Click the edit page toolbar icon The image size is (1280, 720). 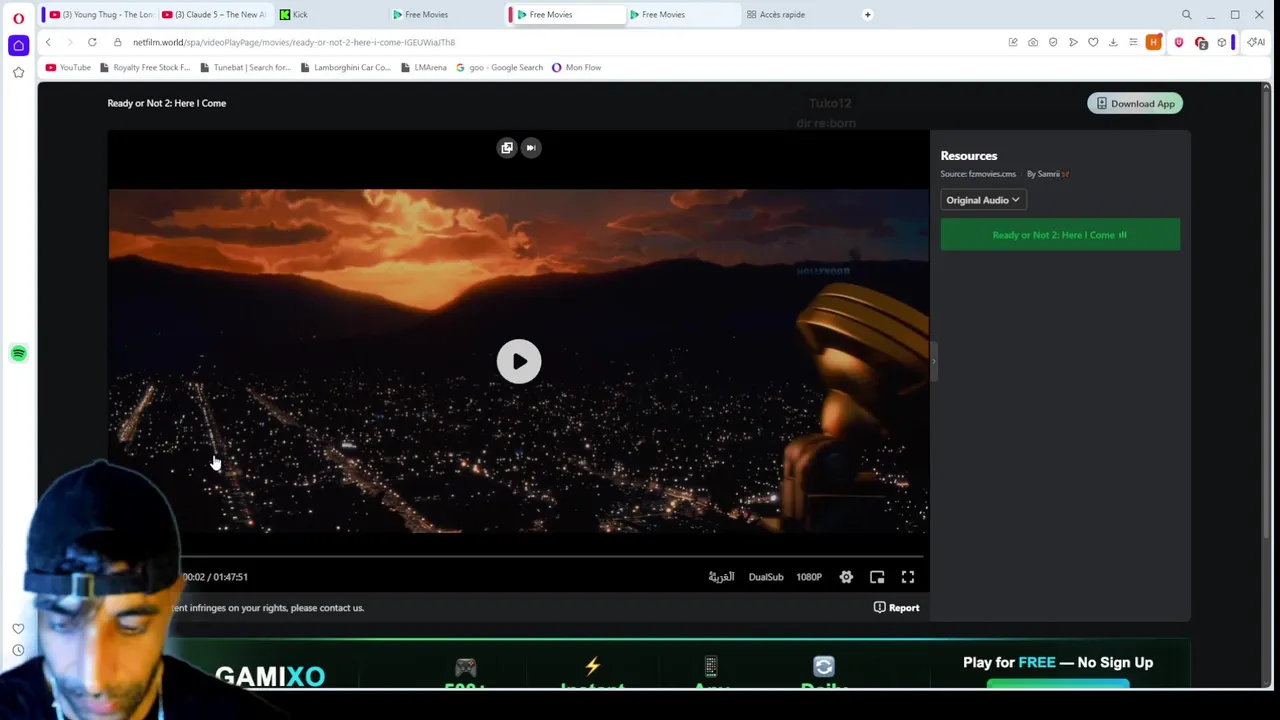coord(1013,42)
